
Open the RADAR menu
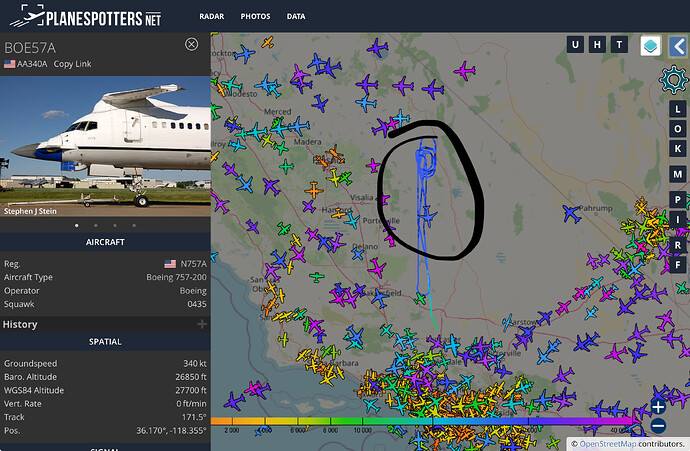212,16
